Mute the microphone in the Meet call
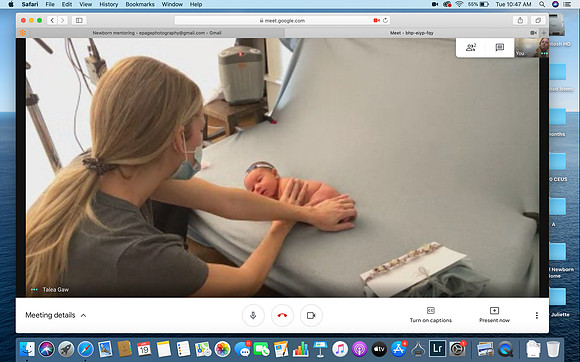 click(253, 315)
